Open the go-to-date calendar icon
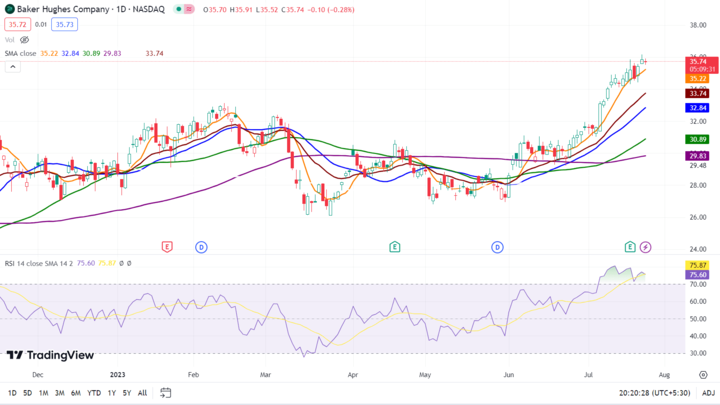 165,393
